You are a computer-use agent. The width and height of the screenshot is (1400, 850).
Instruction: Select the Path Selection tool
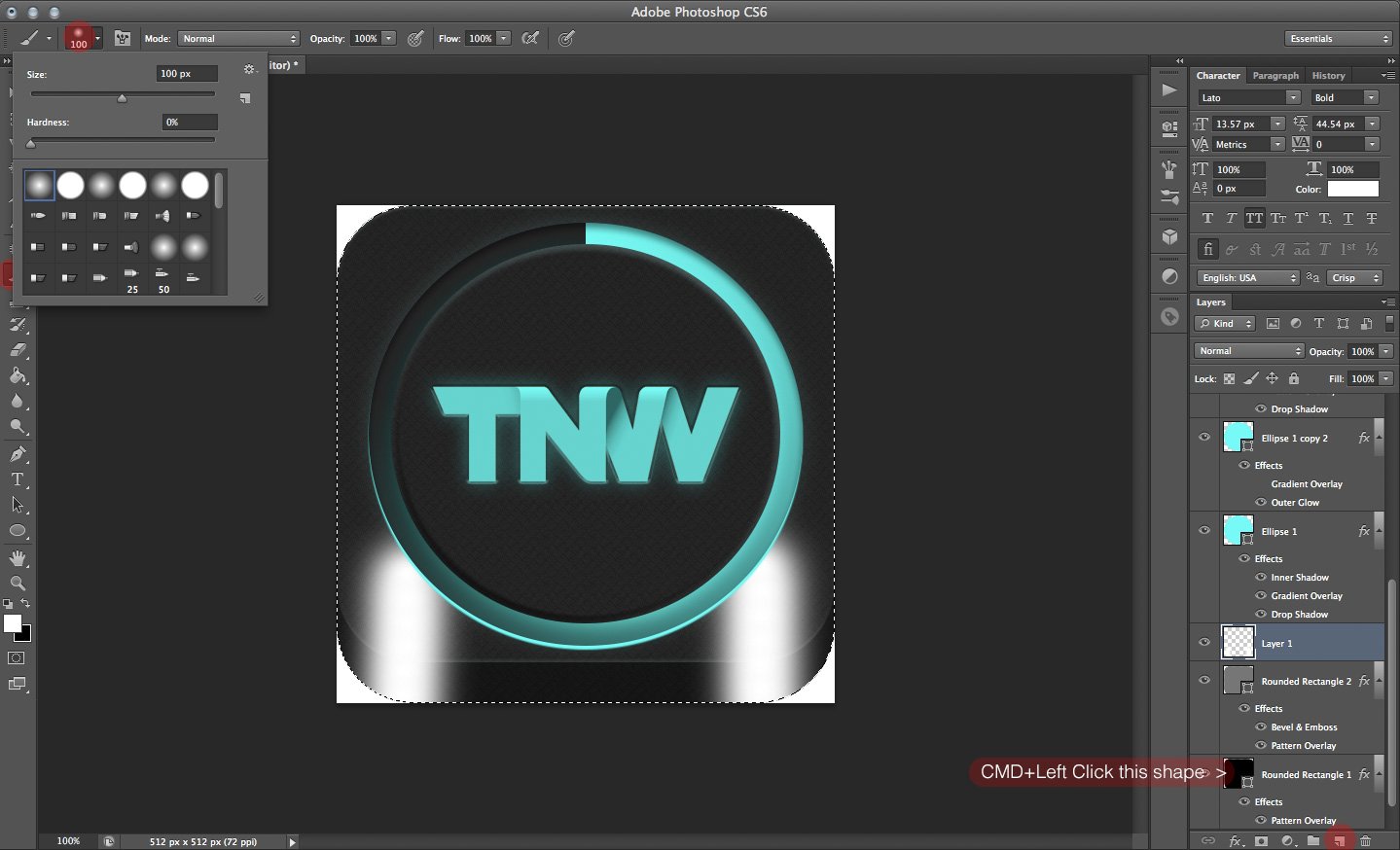pyautogui.click(x=18, y=505)
